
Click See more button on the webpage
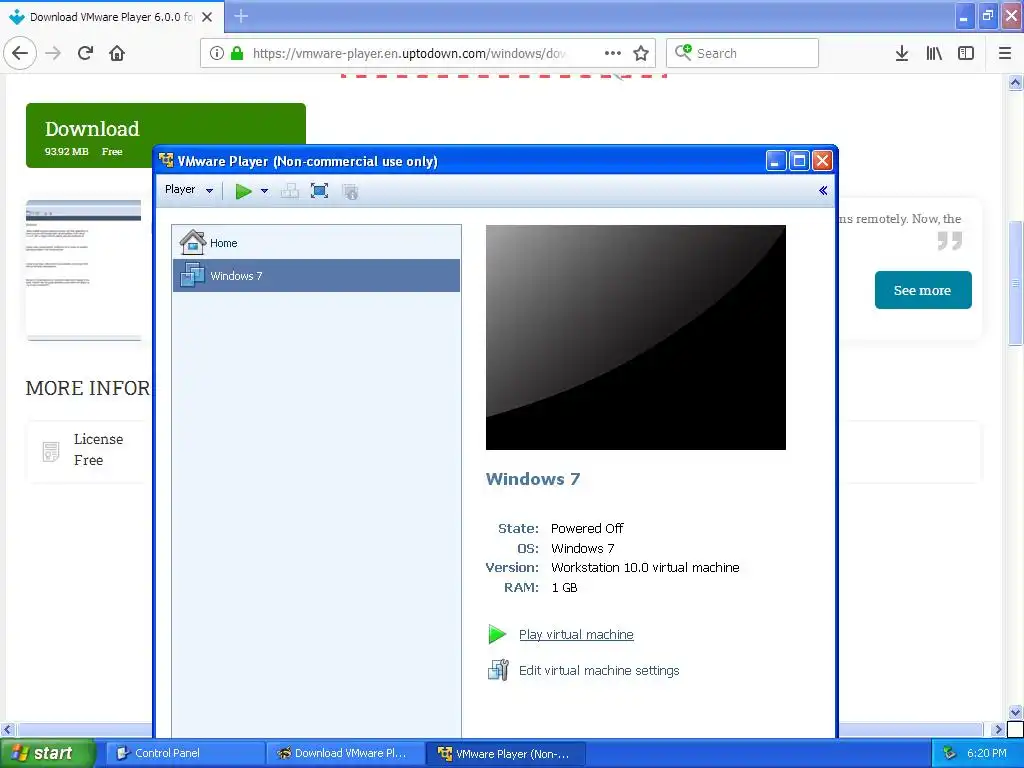[x=923, y=290]
